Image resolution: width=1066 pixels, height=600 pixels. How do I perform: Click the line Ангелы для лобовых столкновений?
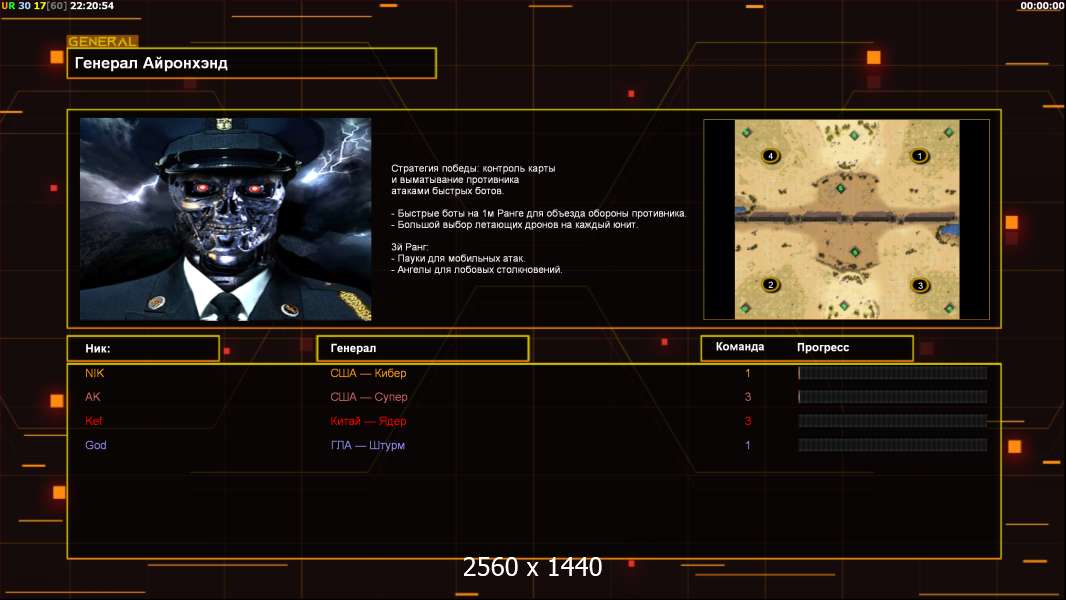click(x=477, y=270)
